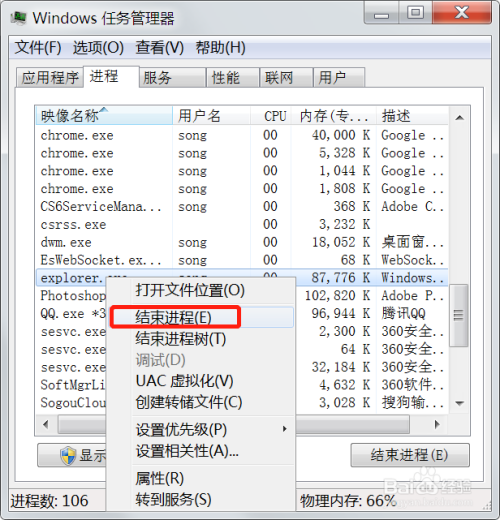Select the CS6ServiceMana... process row
500x520 pixels.
click(242, 207)
